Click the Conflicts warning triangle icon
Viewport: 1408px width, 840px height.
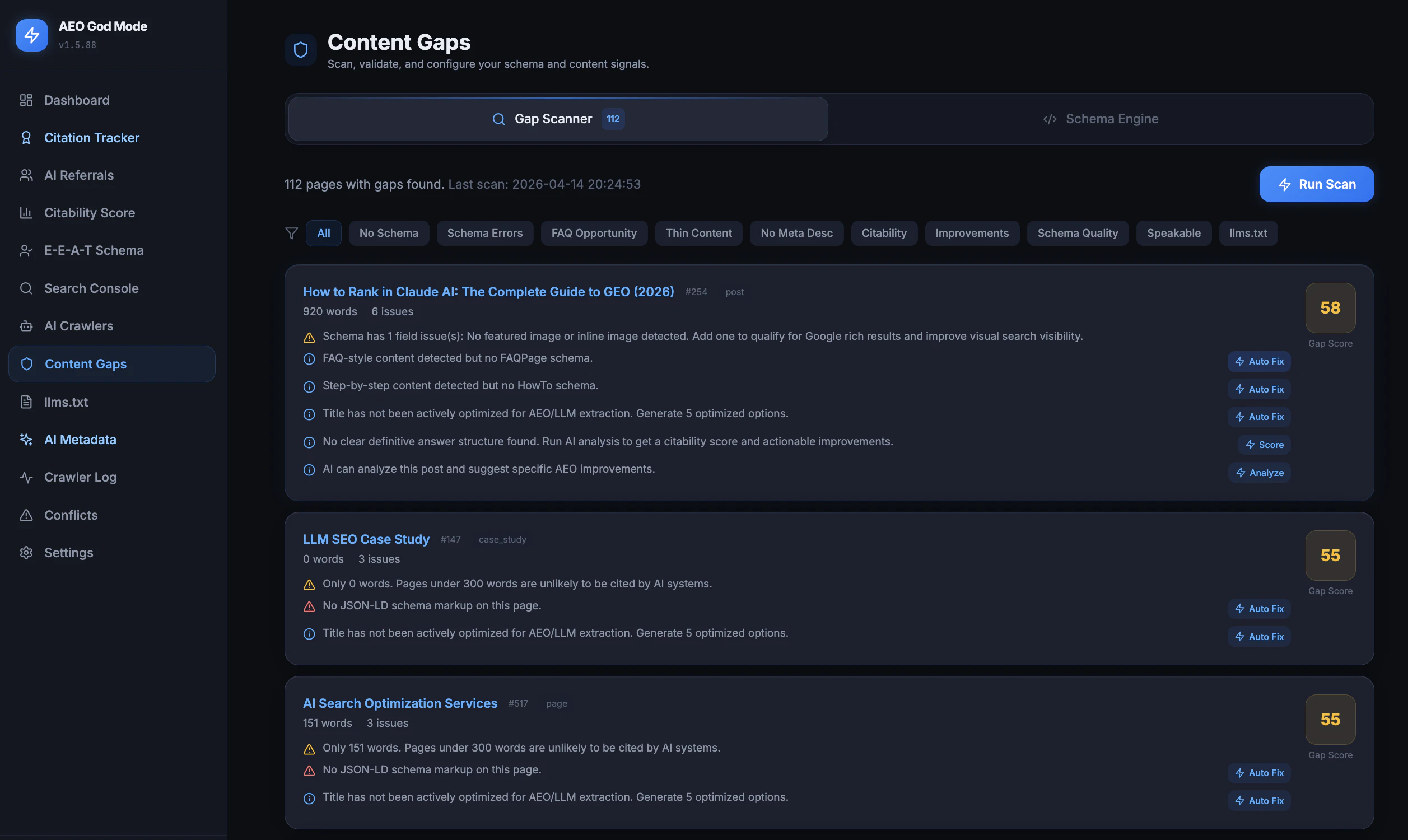[x=26, y=515]
